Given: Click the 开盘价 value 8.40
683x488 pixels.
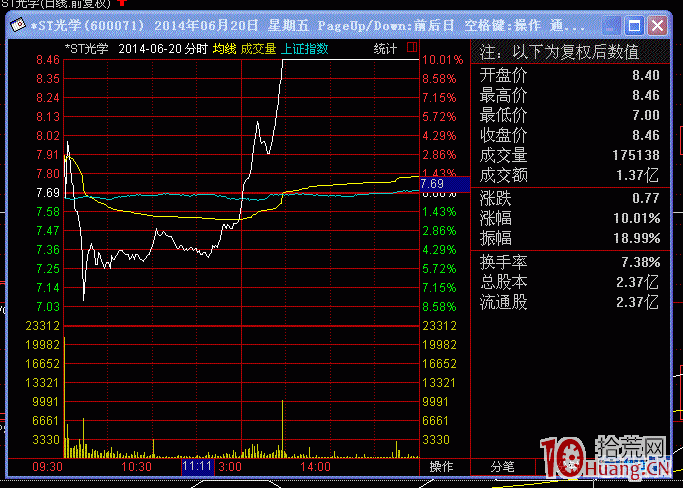Looking at the screenshot, I should coord(646,75).
